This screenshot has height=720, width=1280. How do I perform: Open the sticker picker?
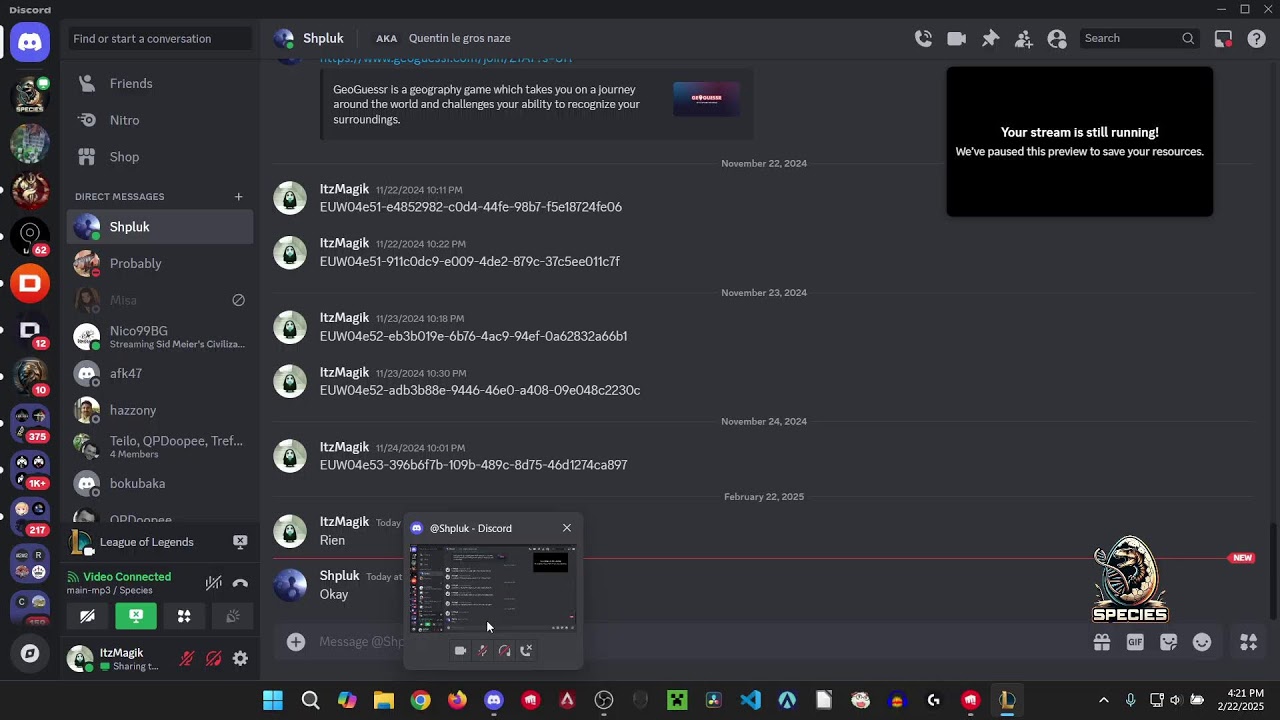[1168, 642]
